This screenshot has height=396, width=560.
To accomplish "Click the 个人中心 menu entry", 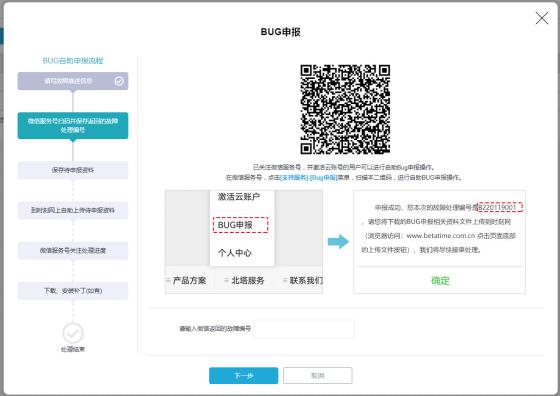I will coord(235,253).
